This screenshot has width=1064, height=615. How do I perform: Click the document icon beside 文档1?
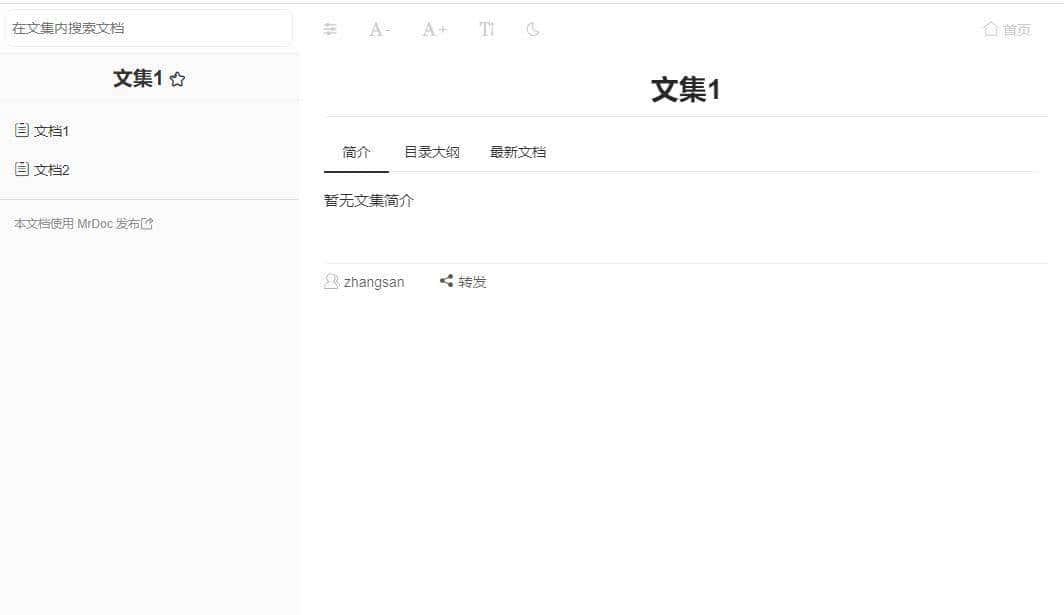click(21, 130)
